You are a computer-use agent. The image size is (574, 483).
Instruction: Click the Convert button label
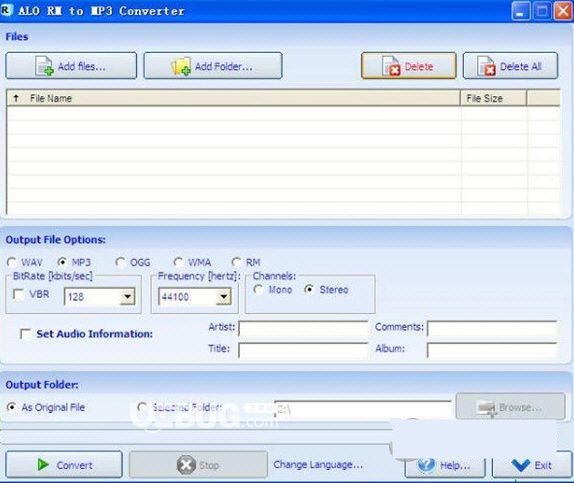coord(74,465)
